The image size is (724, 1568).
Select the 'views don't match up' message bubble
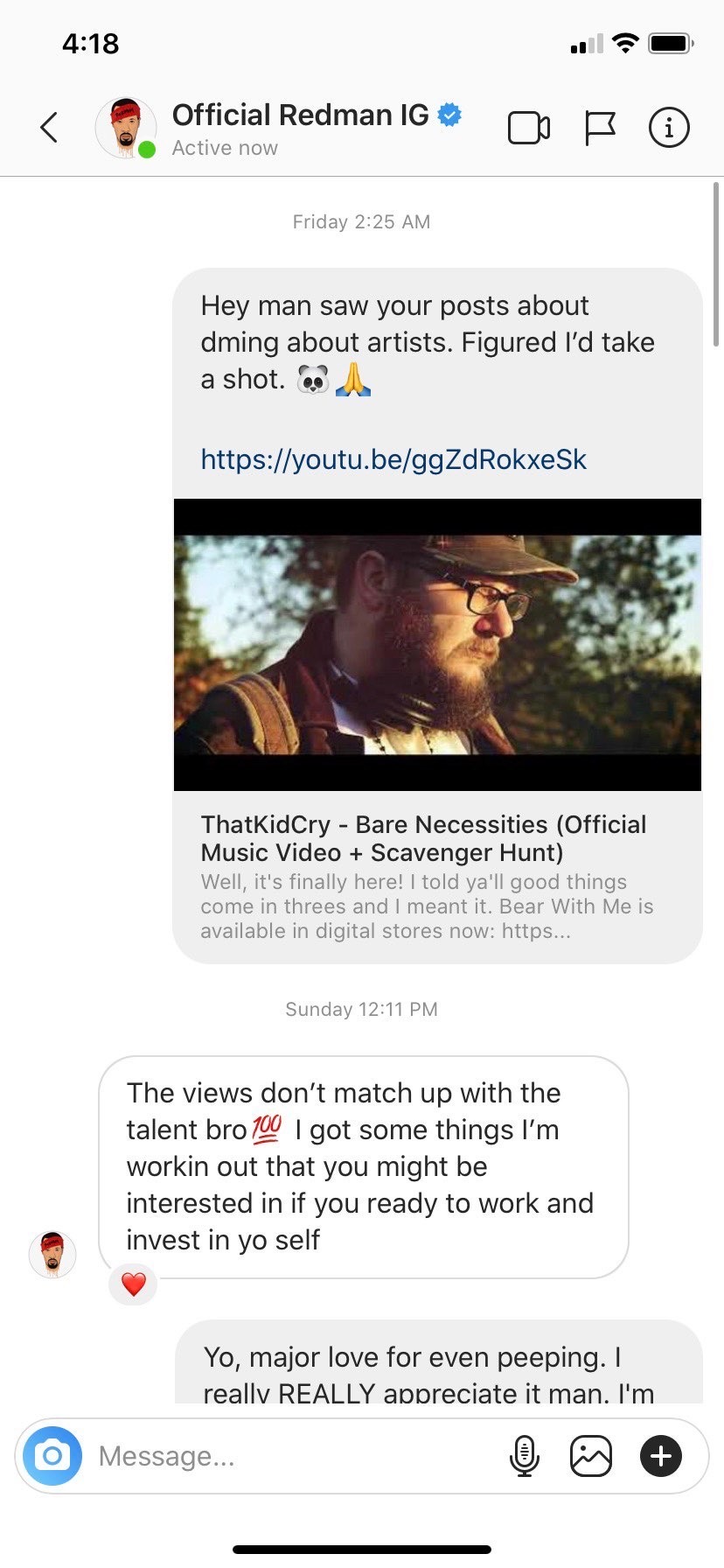(364, 1167)
